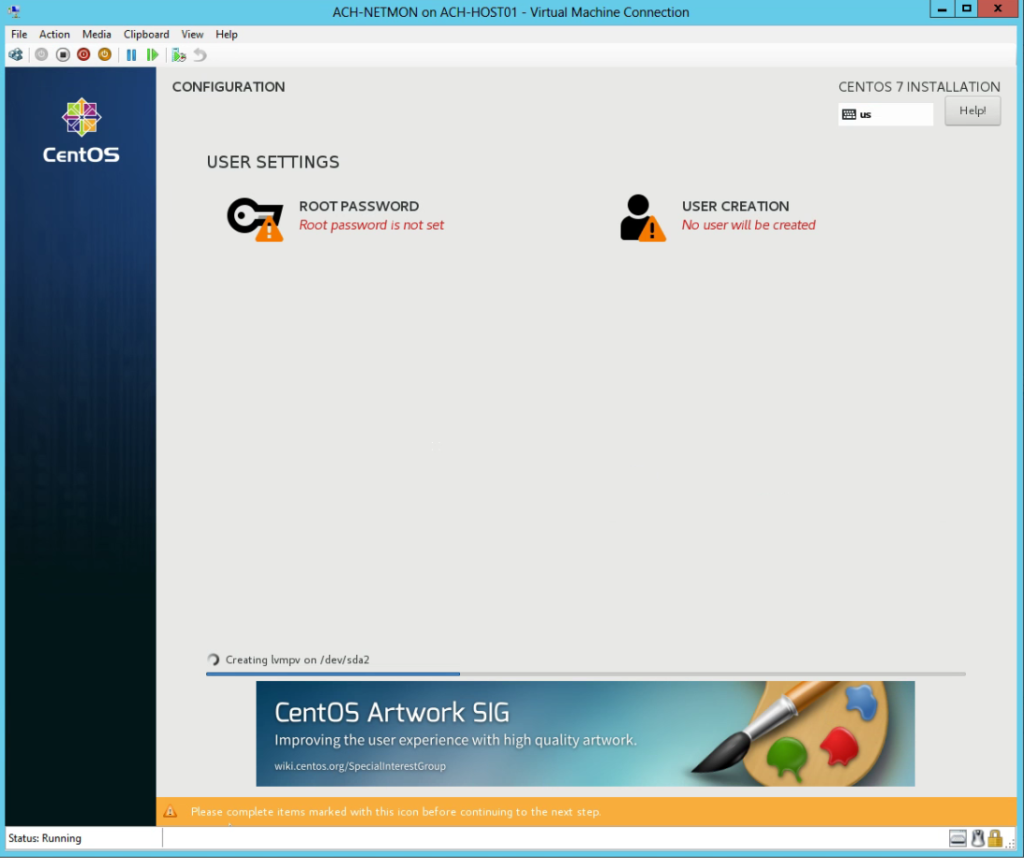
Task: Click the USER SETTINGS heading
Action: pyautogui.click(x=273, y=162)
